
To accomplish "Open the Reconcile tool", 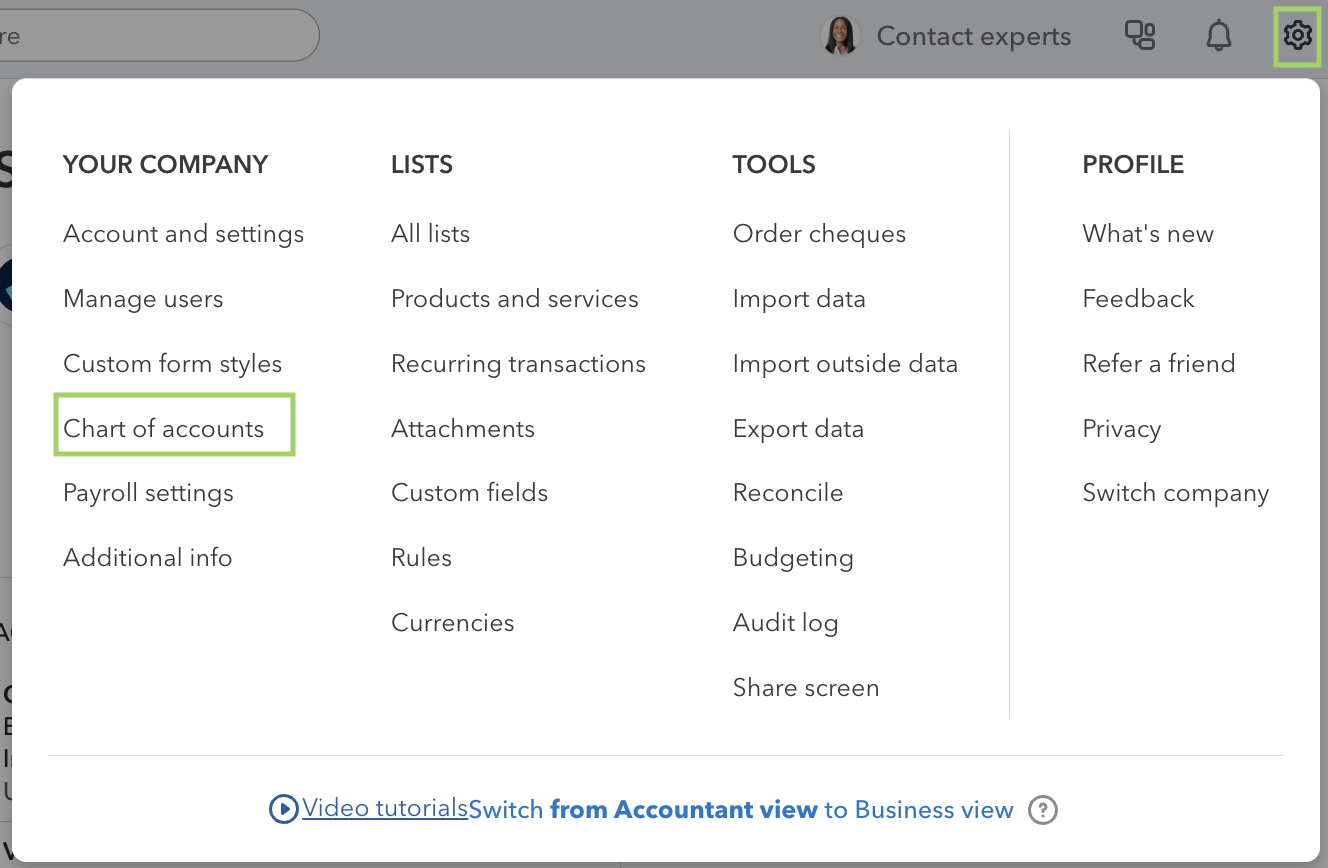I will [788, 493].
